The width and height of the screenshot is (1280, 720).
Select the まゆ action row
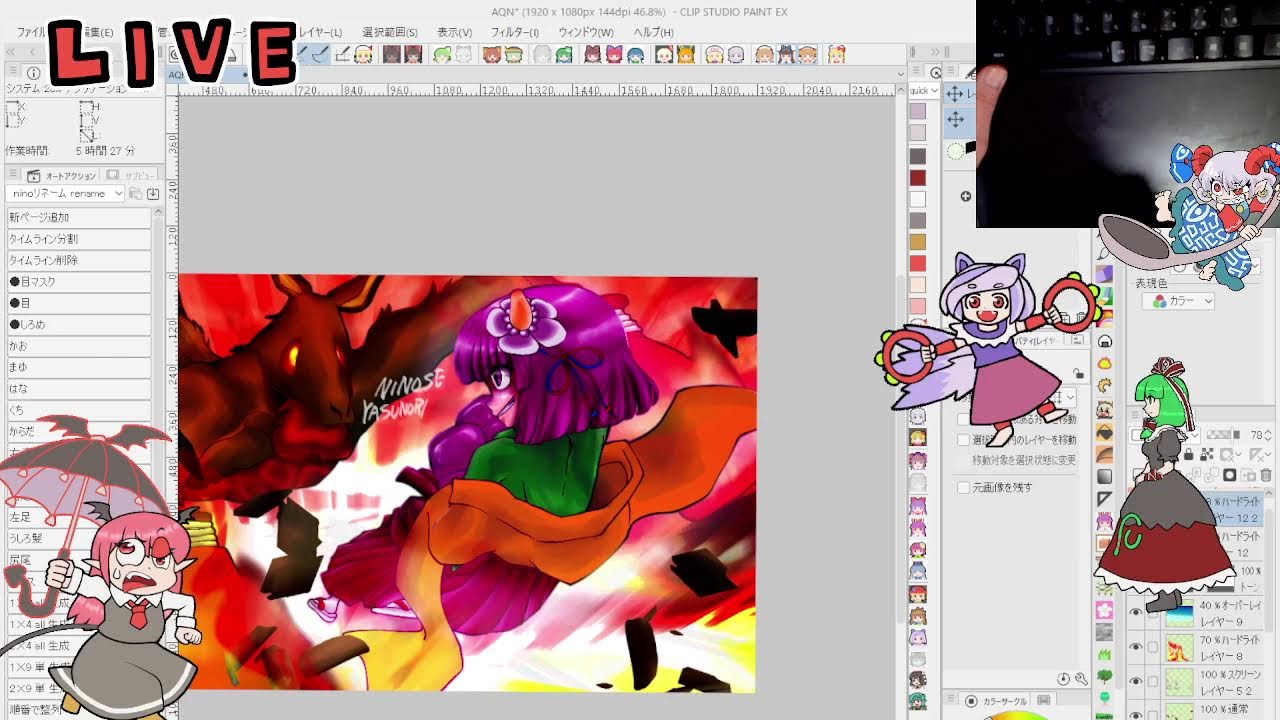(x=79, y=367)
